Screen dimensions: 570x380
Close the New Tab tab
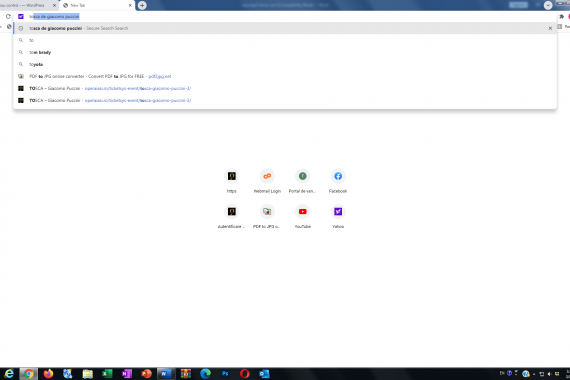[x=130, y=5]
